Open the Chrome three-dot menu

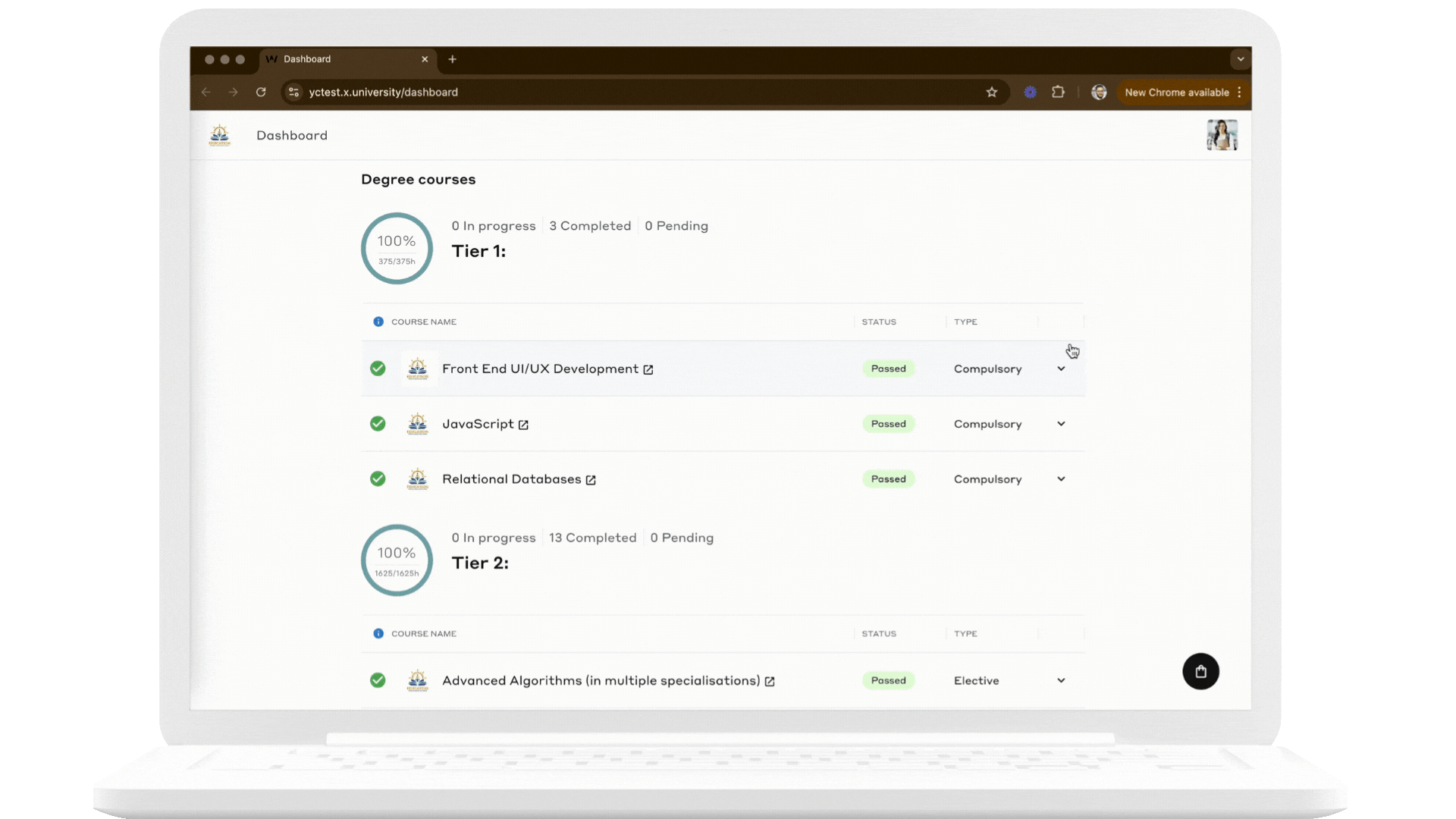click(1239, 92)
